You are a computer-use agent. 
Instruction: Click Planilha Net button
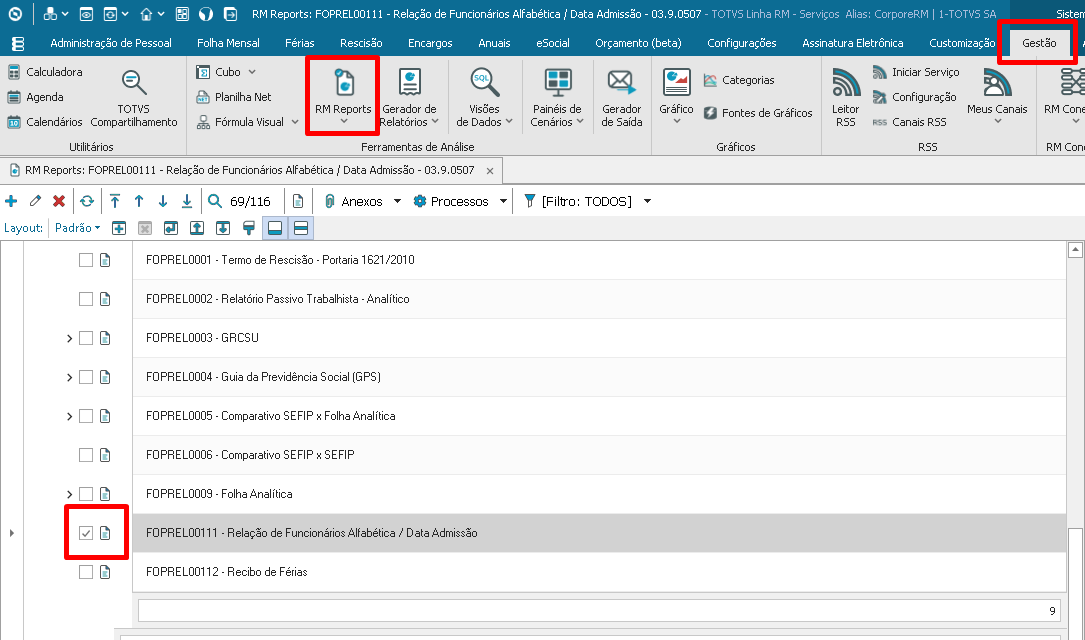click(234, 97)
